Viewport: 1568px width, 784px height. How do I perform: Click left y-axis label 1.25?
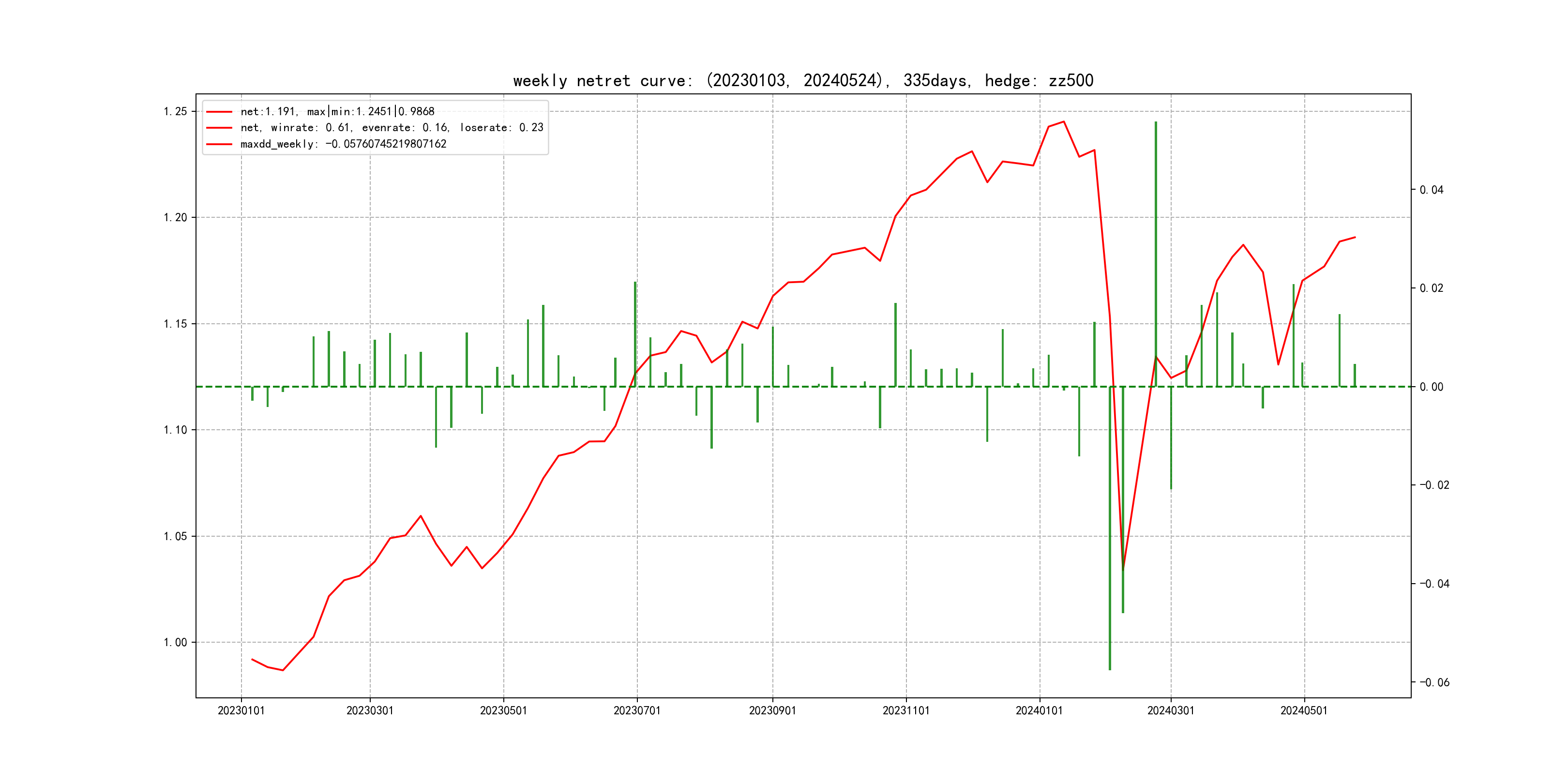pos(175,111)
